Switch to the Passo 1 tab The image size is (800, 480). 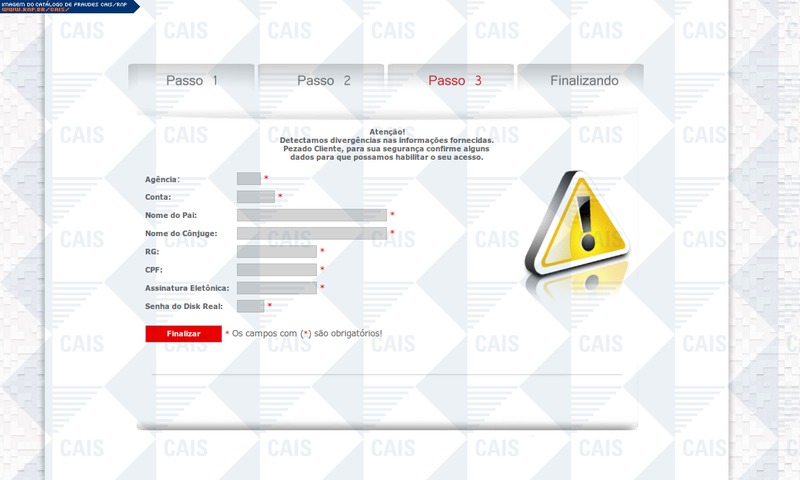click(191, 80)
